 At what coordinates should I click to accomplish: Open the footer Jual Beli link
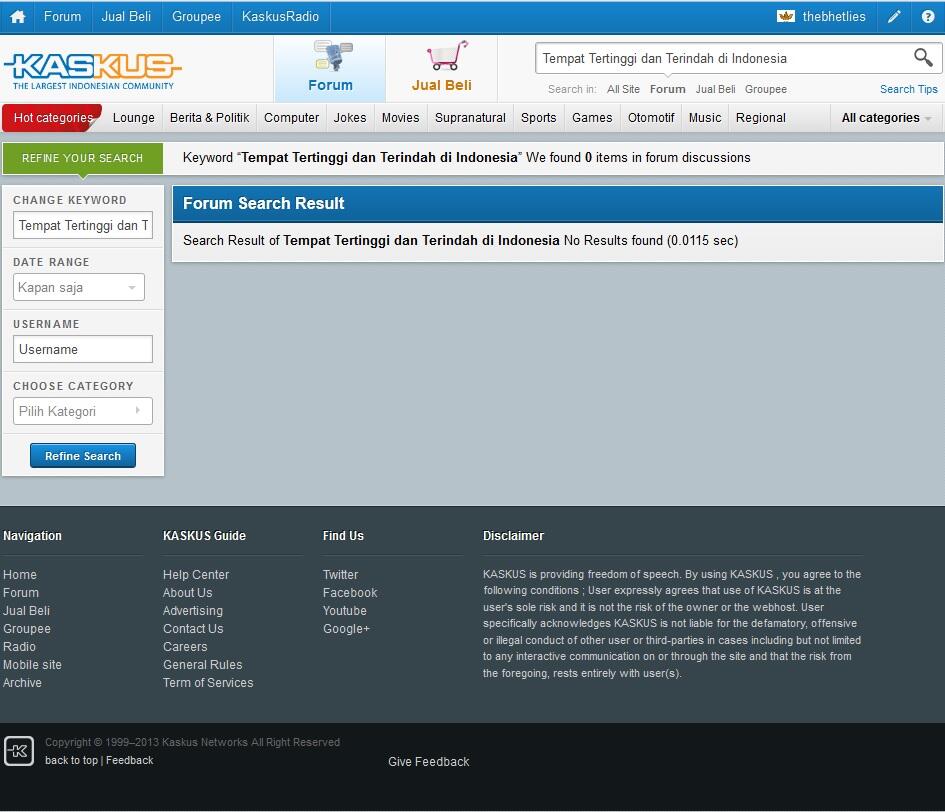tap(27, 611)
